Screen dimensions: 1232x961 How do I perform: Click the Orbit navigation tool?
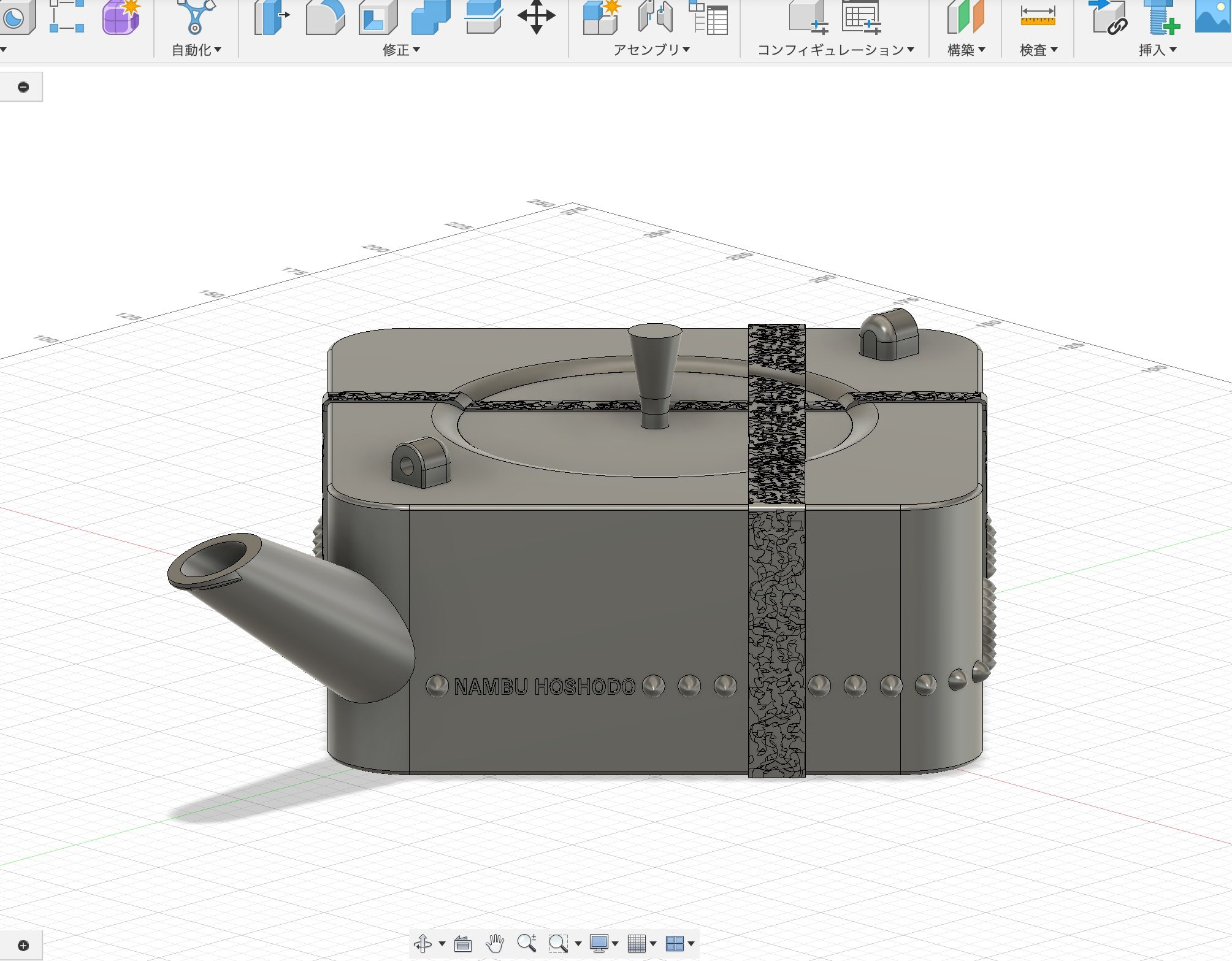tap(423, 943)
